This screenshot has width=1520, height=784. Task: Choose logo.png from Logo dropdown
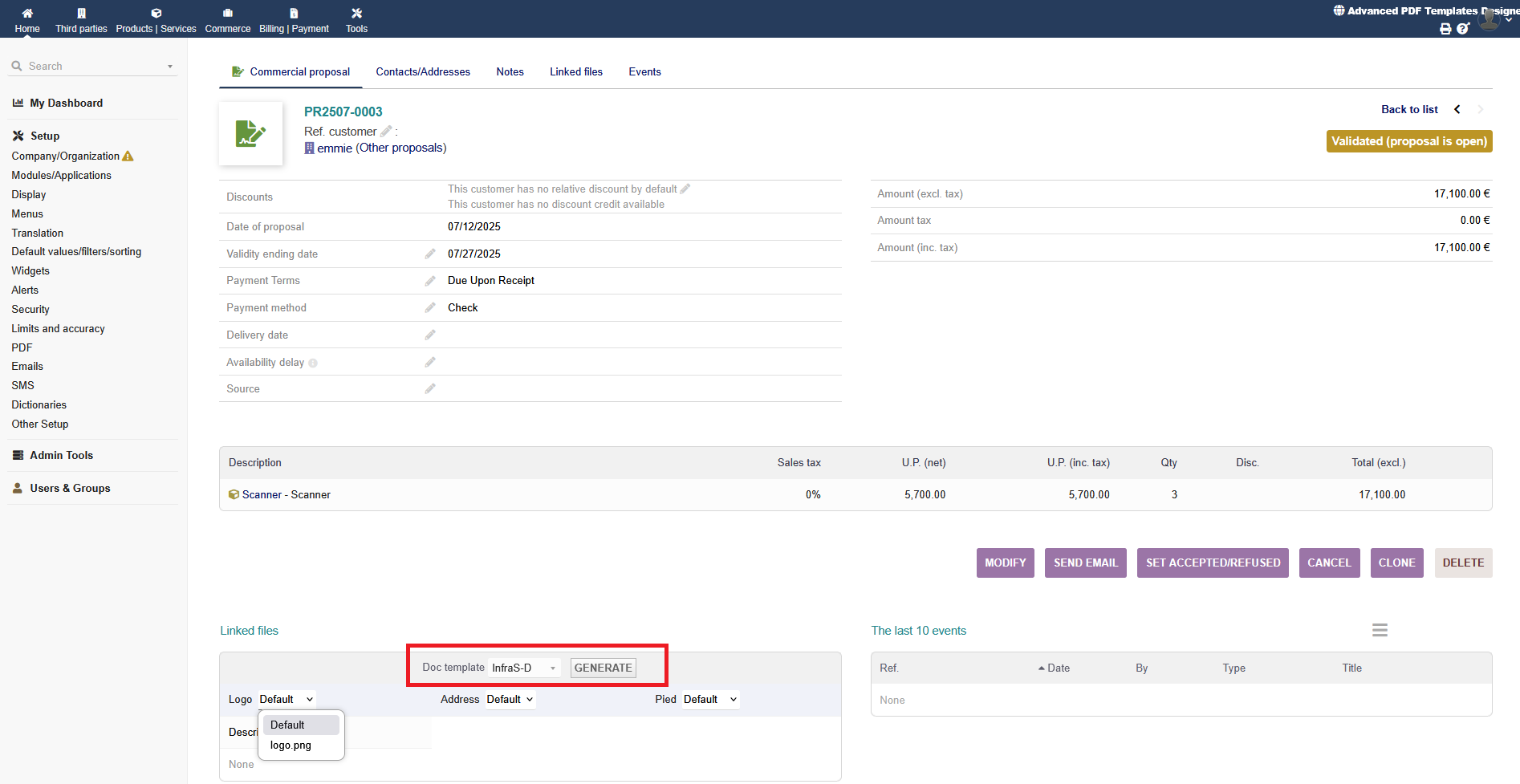click(291, 745)
